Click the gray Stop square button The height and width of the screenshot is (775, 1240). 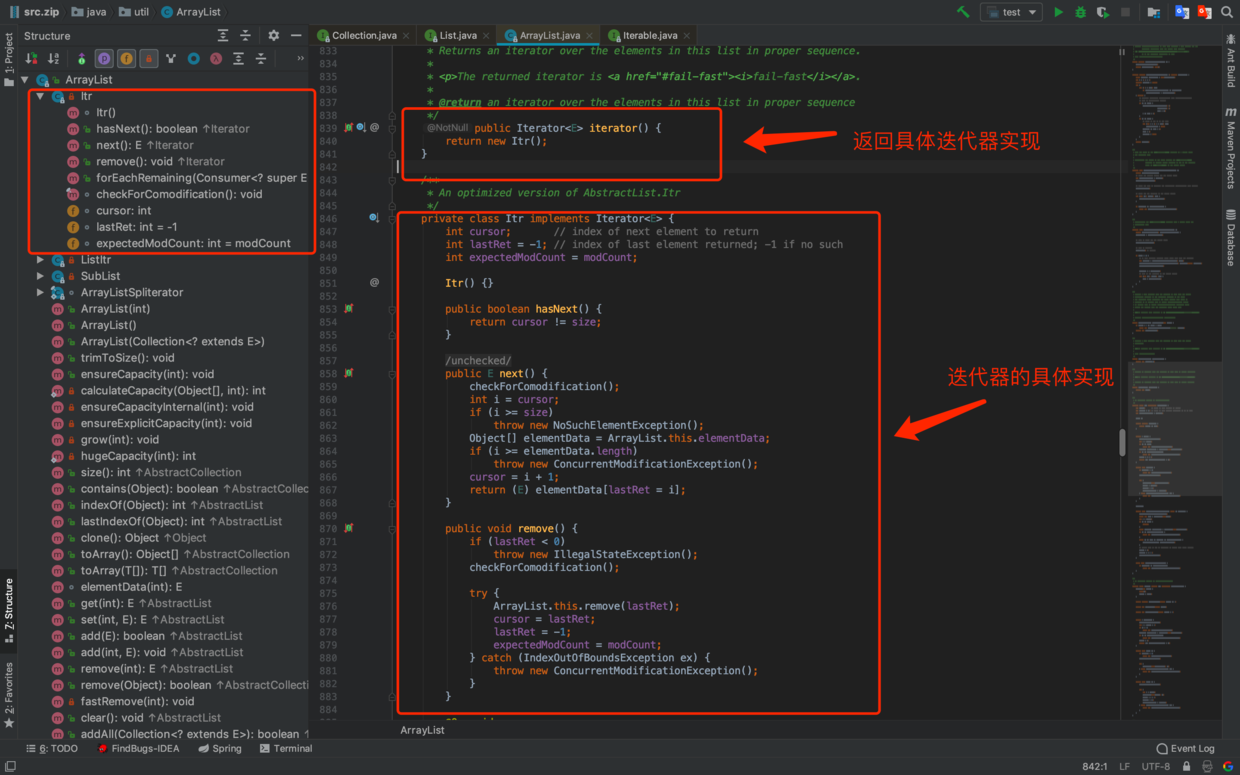1125,12
